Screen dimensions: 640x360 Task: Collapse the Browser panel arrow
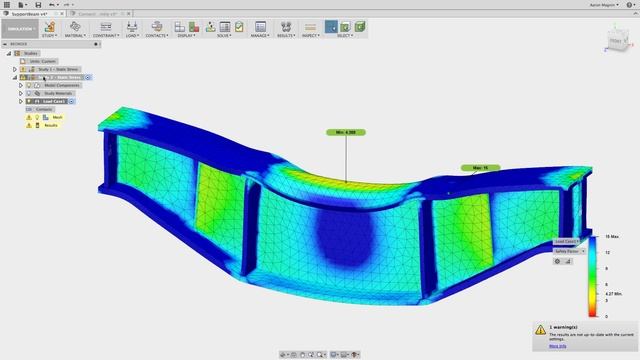click(x=5, y=44)
